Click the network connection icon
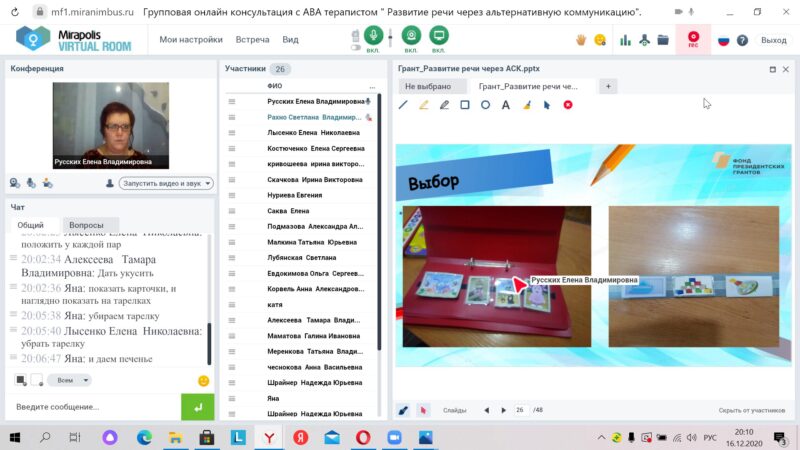800x450 pixels. pos(644,40)
